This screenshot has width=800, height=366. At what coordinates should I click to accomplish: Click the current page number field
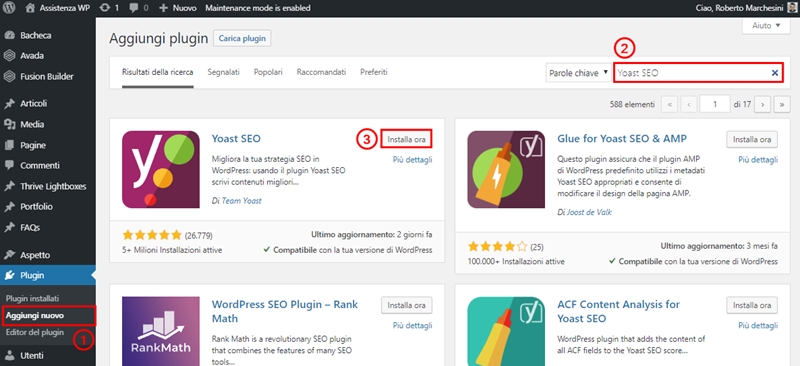tap(715, 104)
